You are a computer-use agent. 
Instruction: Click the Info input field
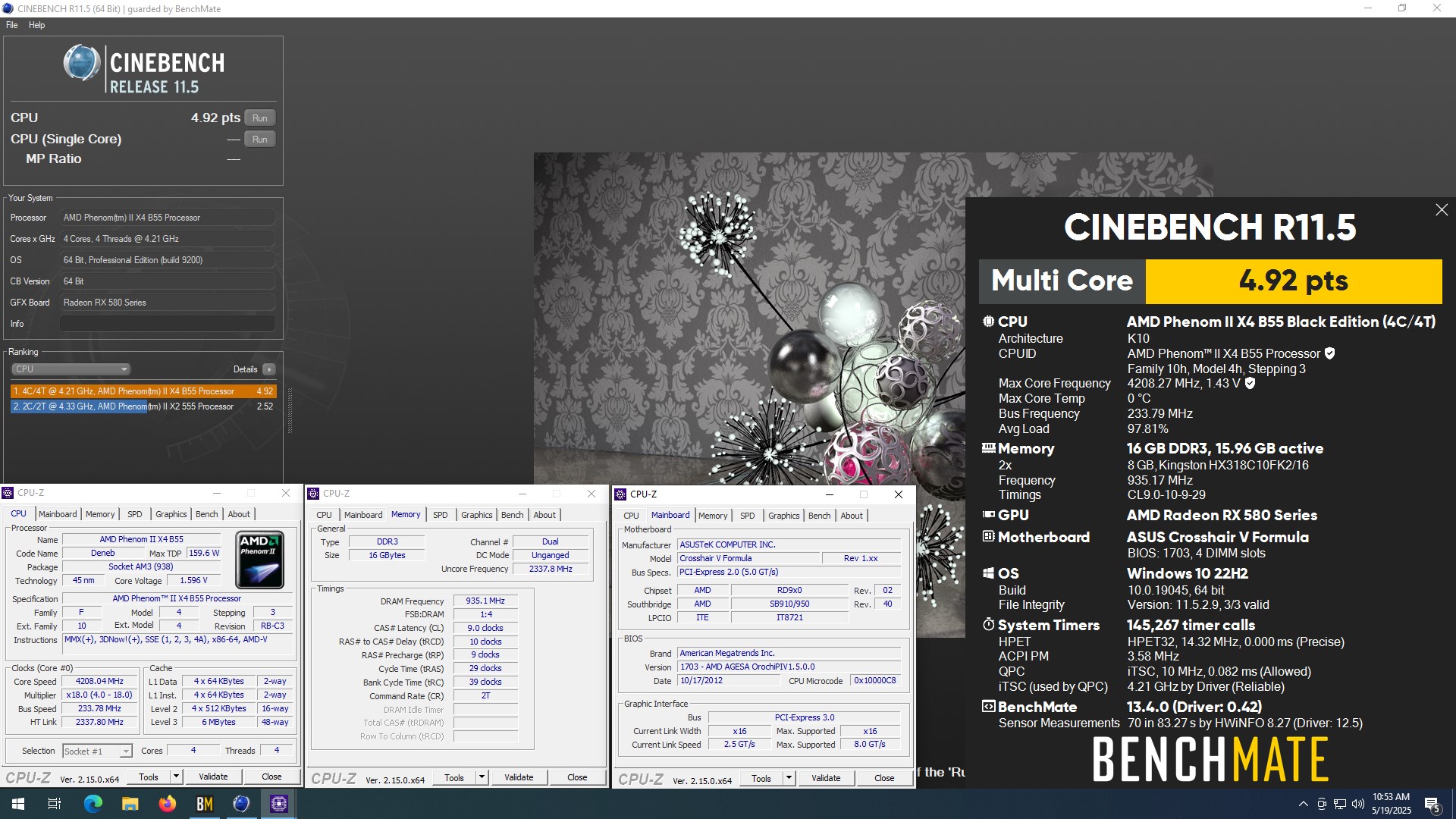point(168,324)
